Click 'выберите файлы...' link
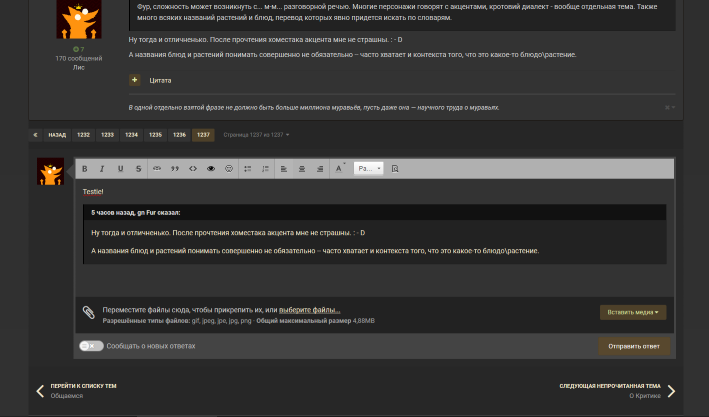Image resolution: width=709 pixels, height=417 pixels. (310, 310)
